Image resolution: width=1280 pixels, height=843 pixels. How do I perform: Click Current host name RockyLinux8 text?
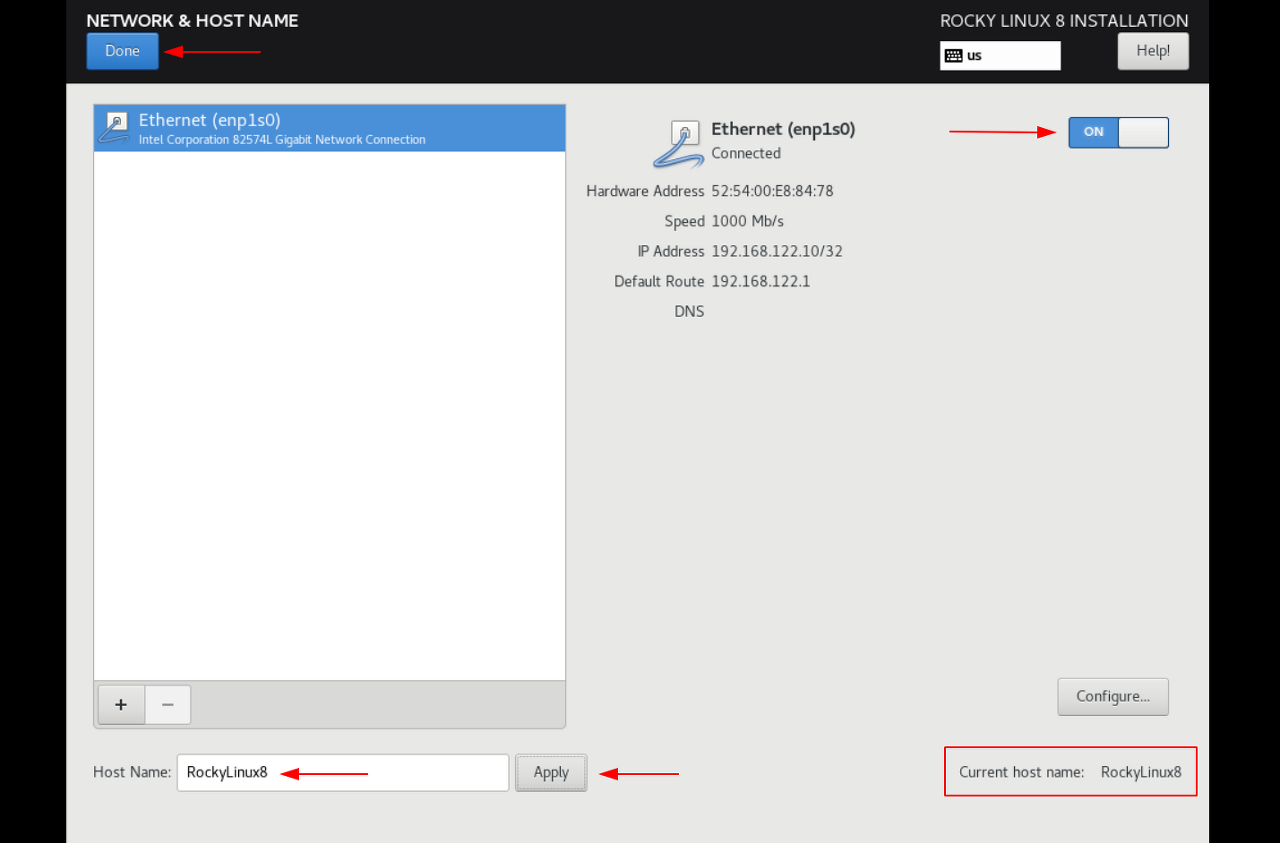coord(1070,772)
